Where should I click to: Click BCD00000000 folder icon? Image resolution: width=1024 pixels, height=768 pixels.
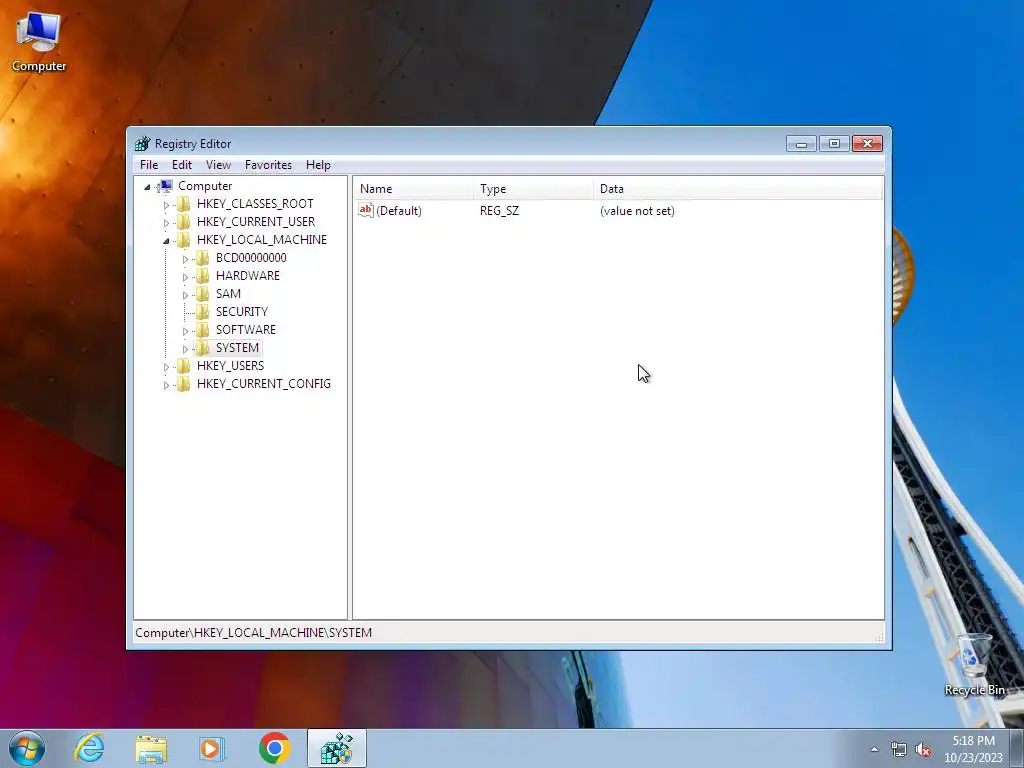click(203, 258)
